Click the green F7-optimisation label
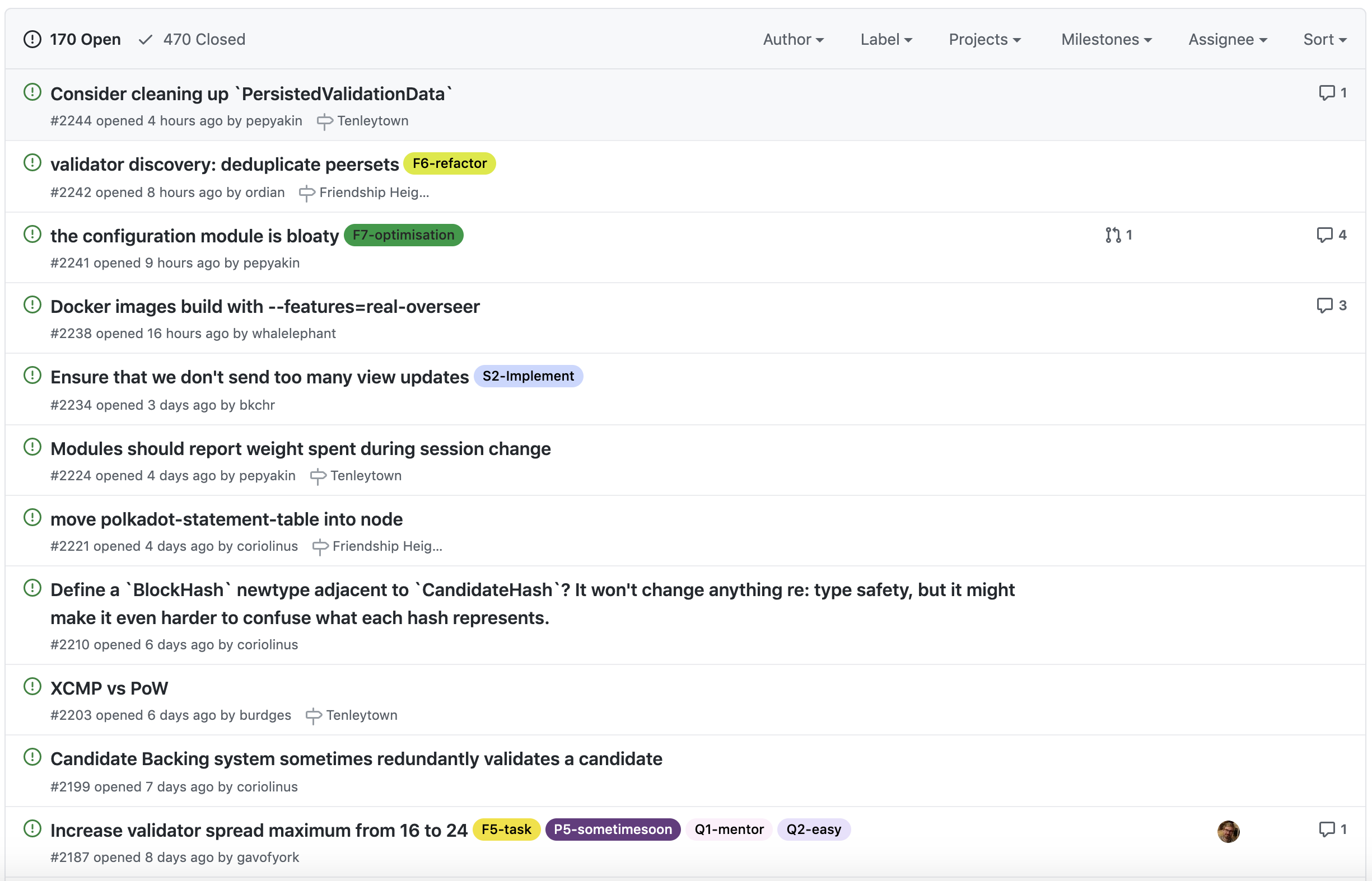The height and width of the screenshot is (881, 1372). [403, 235]
